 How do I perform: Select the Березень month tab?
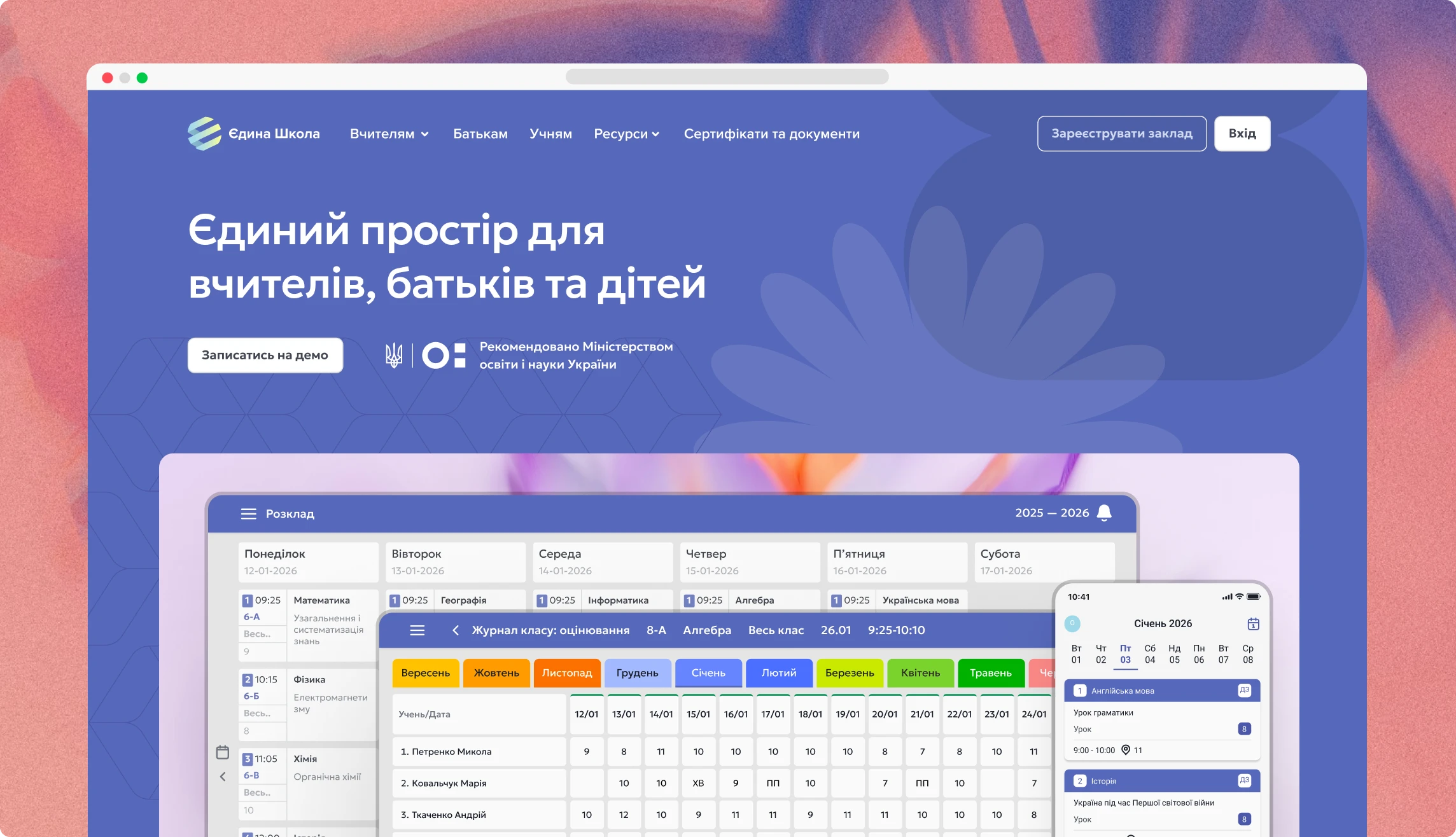coord(850,673)
